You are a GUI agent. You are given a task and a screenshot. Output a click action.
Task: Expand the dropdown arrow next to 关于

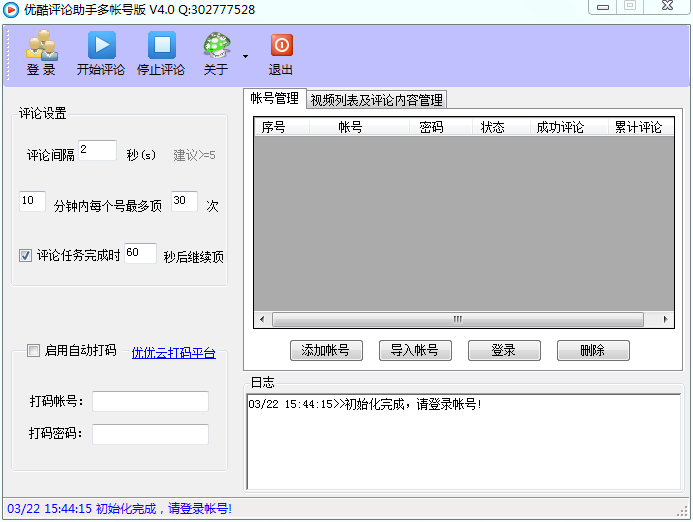(245, 56)
